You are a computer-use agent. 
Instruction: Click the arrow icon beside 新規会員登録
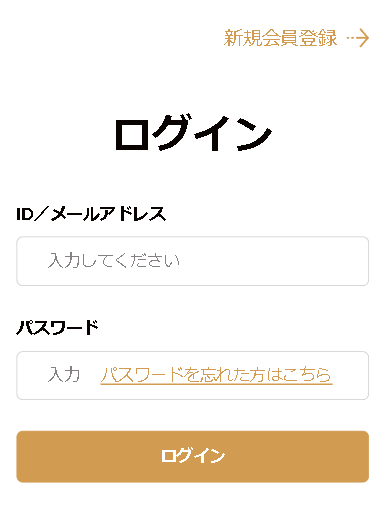pyautogui.click(x=358, y=38)
